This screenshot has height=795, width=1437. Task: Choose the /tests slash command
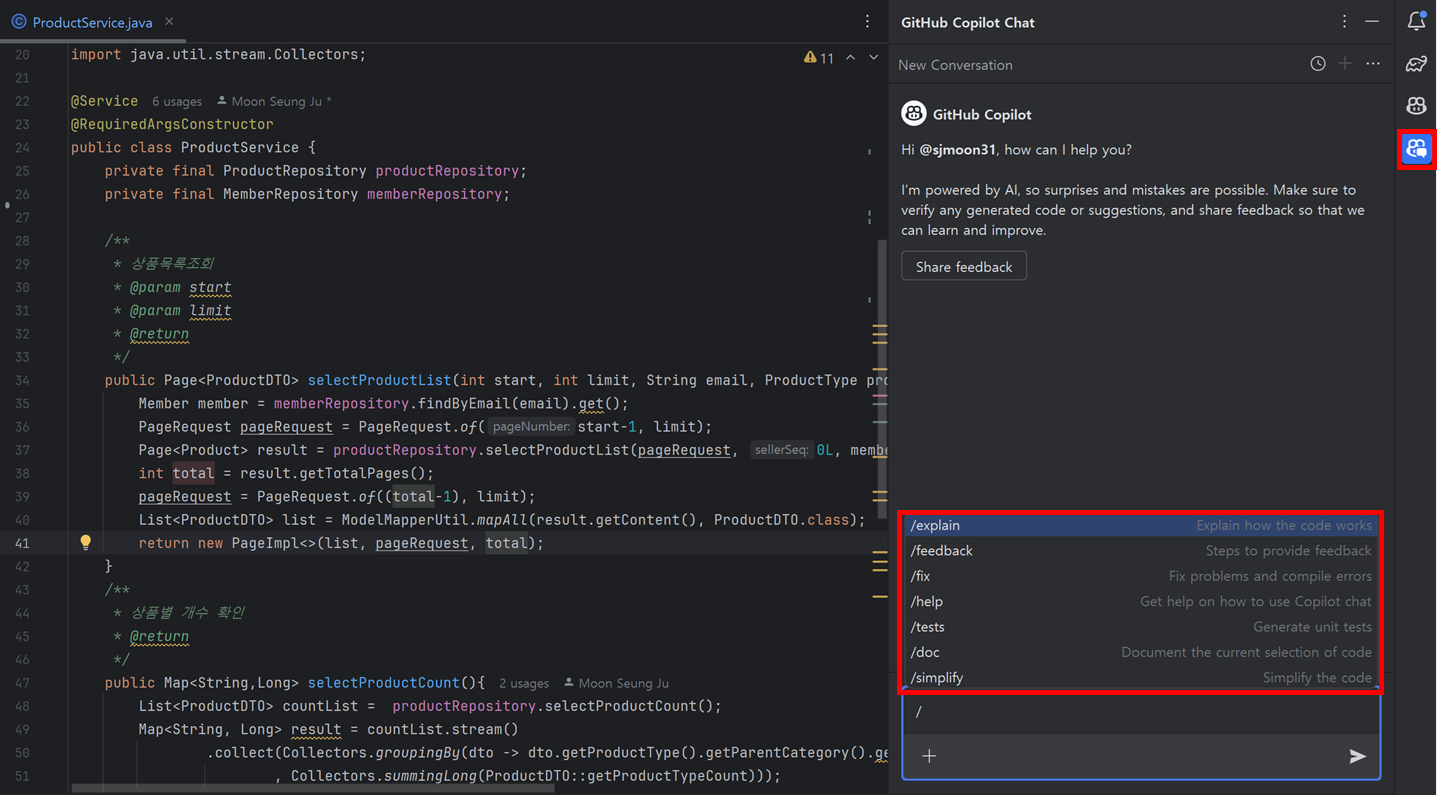click(x=1141, y=627)
